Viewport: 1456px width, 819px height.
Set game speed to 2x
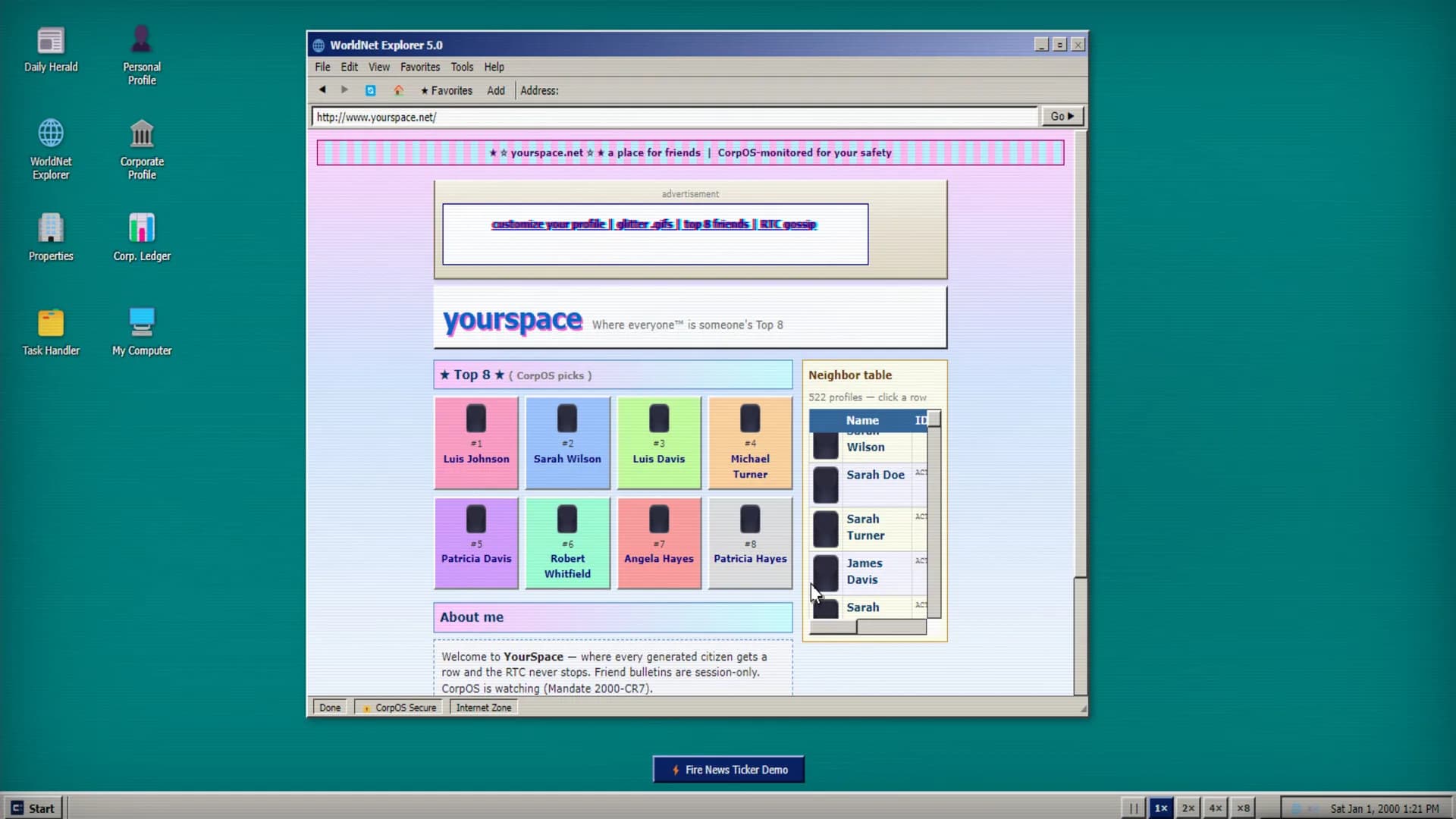[1188, 808]
